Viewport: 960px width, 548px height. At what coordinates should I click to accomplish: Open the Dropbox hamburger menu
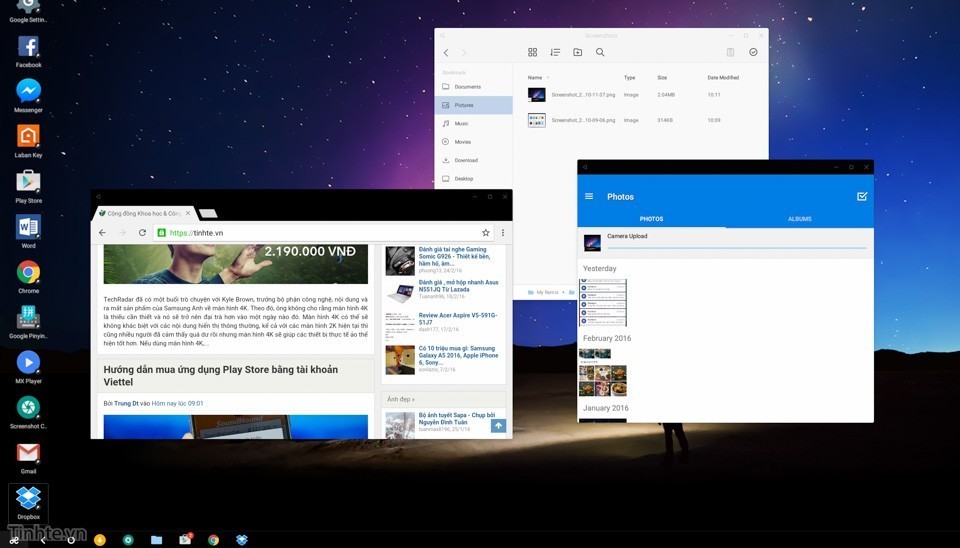coord(589,197)
